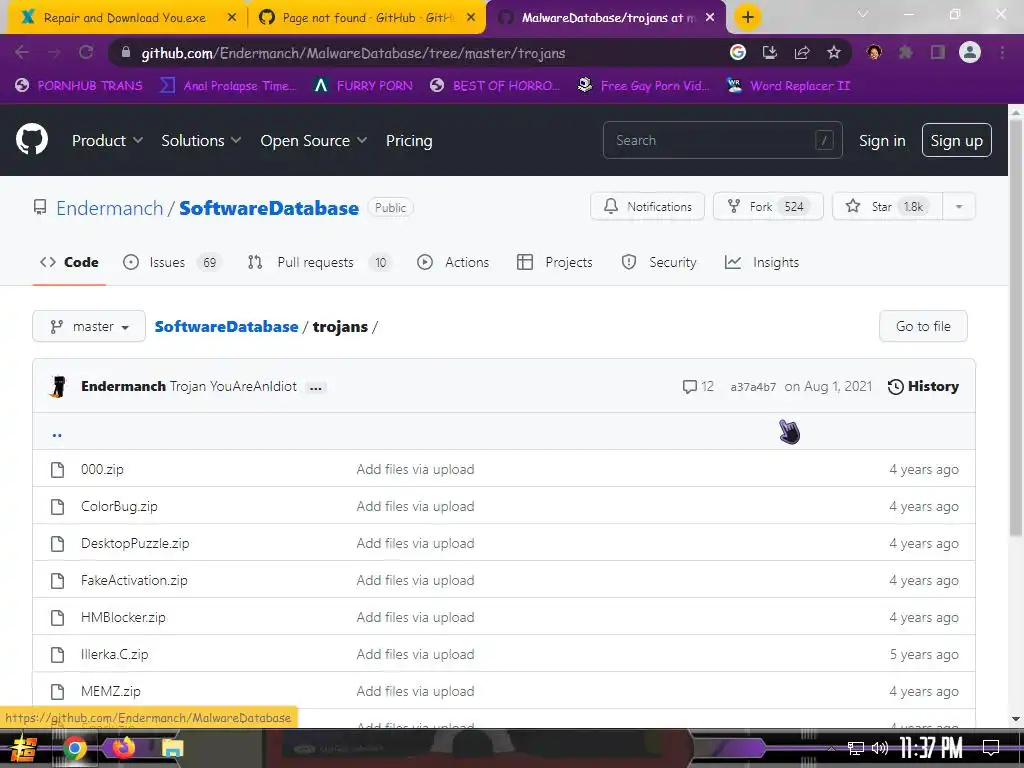
Task: Open HMBlocker.zip
Action: [123, 618]
